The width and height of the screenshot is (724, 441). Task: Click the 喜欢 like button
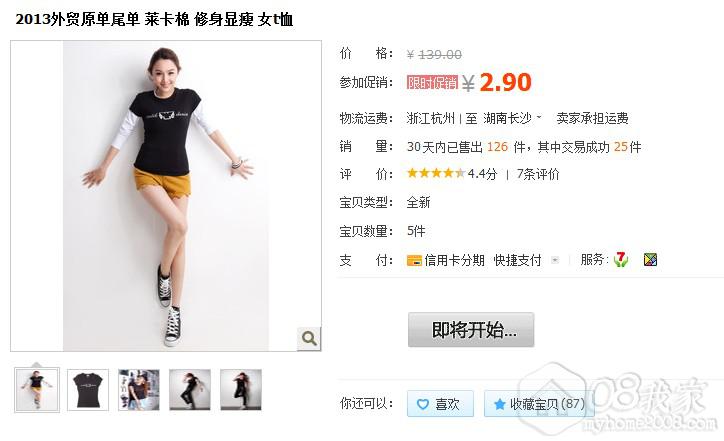(x=440, y=404)
